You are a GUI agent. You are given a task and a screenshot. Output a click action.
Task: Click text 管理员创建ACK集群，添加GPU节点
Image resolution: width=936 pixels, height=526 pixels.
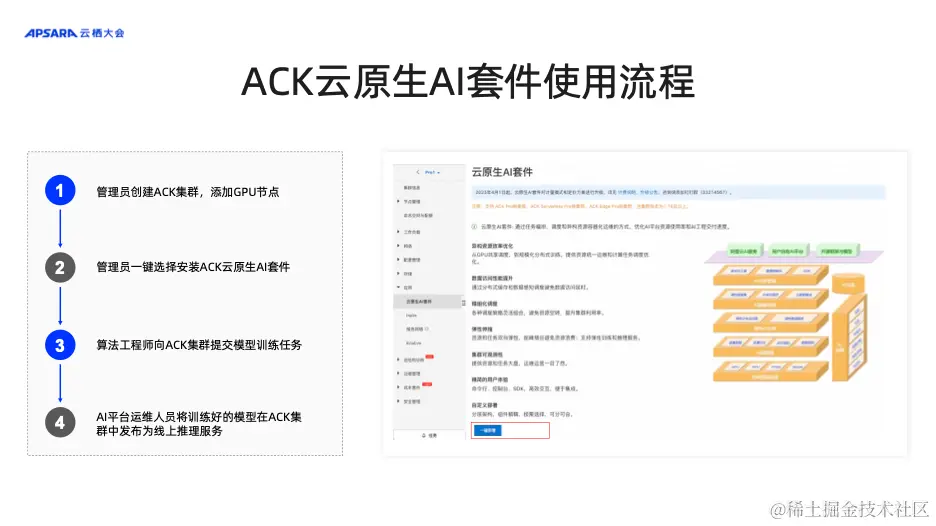[x=187, y=192]
